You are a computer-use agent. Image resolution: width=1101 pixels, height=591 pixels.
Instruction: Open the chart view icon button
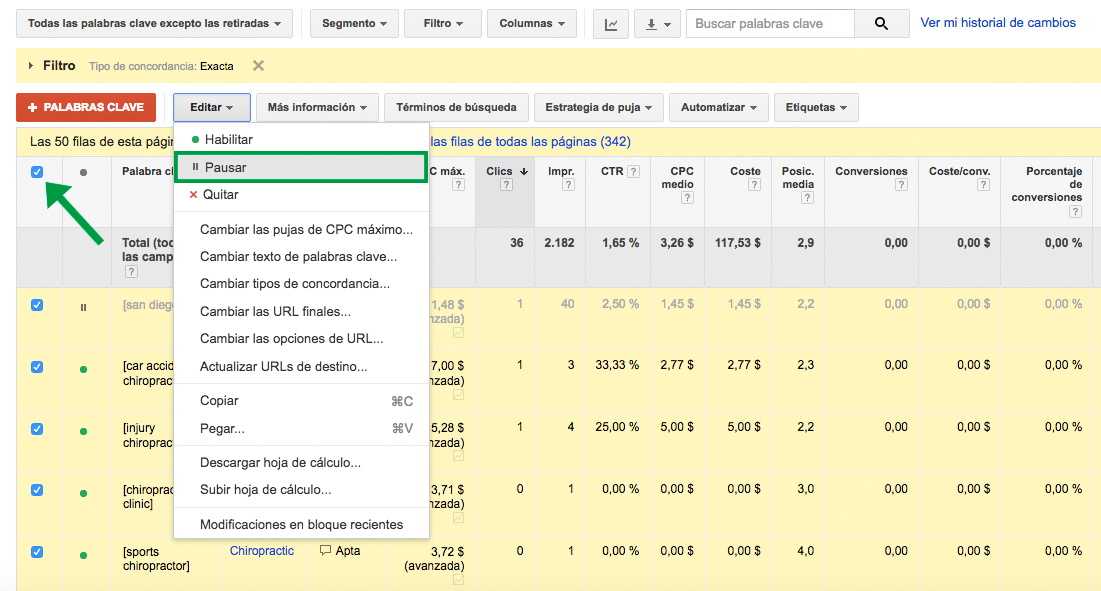[611, 24]
